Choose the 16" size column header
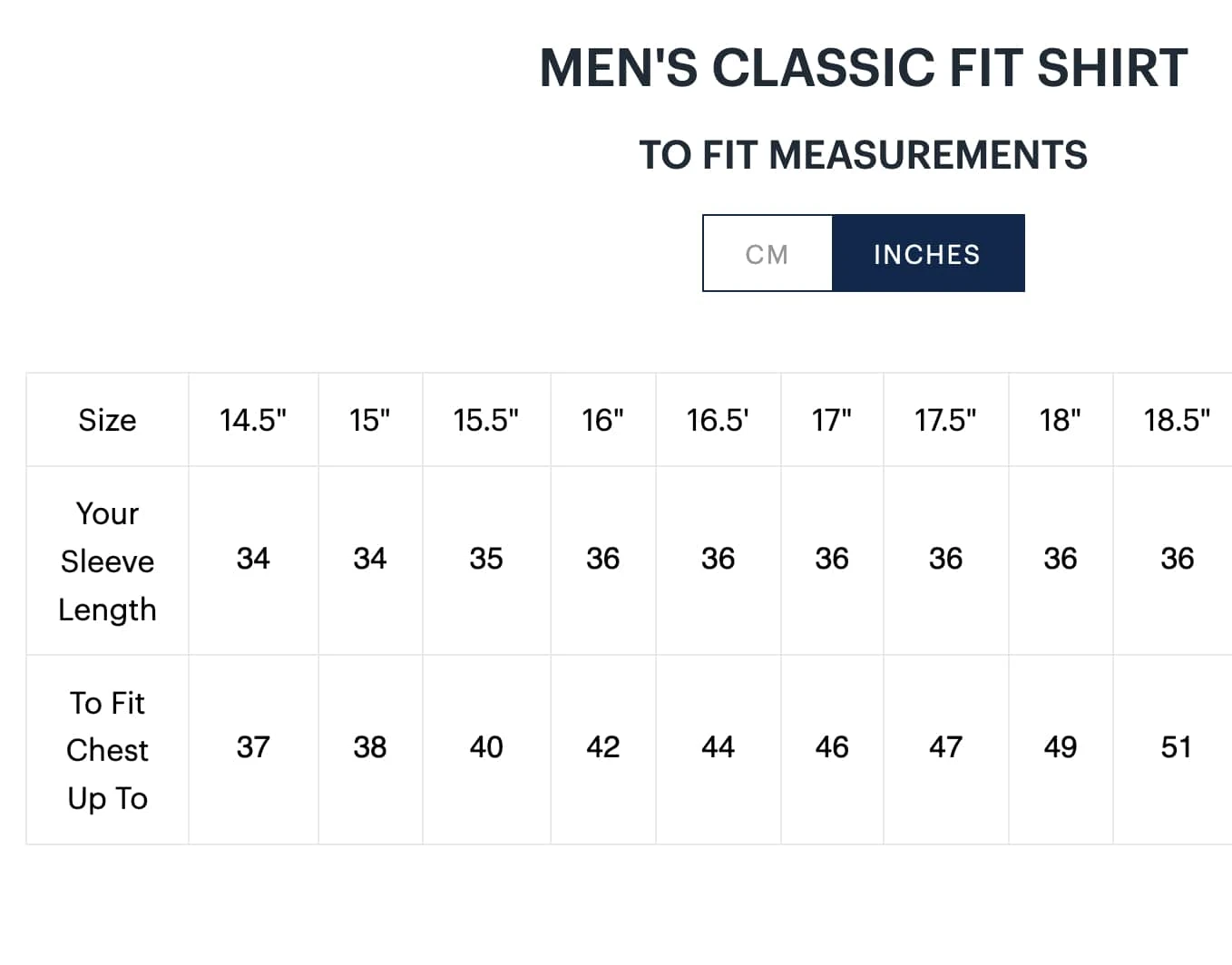1232x965 pixels. pos(602,420)
